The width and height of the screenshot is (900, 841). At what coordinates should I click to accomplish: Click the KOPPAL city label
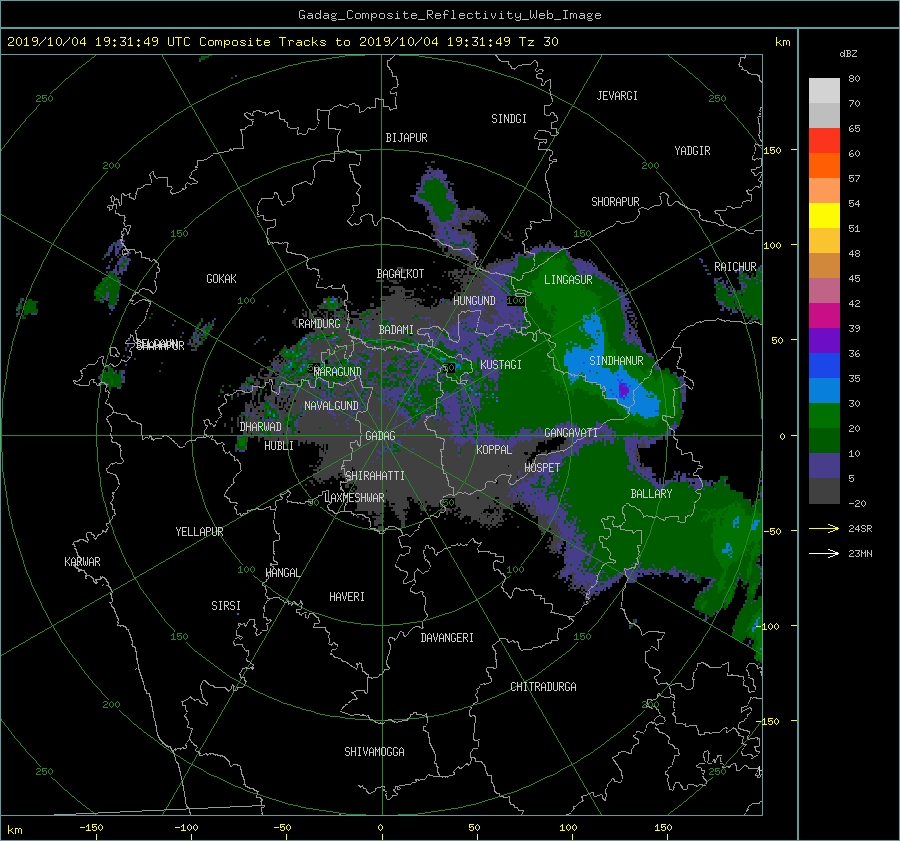pyautogui.click(x=494, y=449)
